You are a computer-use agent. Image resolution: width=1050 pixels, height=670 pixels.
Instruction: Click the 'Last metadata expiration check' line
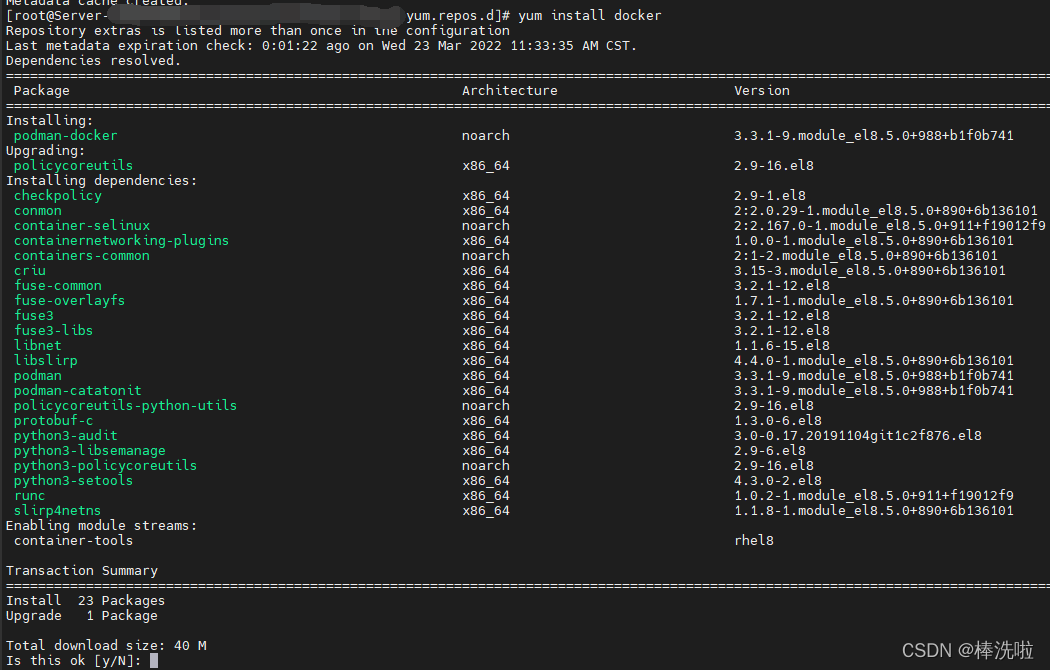[x=321, y=46]
